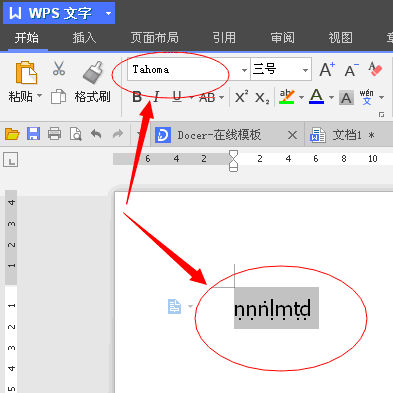Image resolution: width=393 pixels, height=393 pixels.
Task: Expand highlight color dropdown arrow
Action: 301,97
